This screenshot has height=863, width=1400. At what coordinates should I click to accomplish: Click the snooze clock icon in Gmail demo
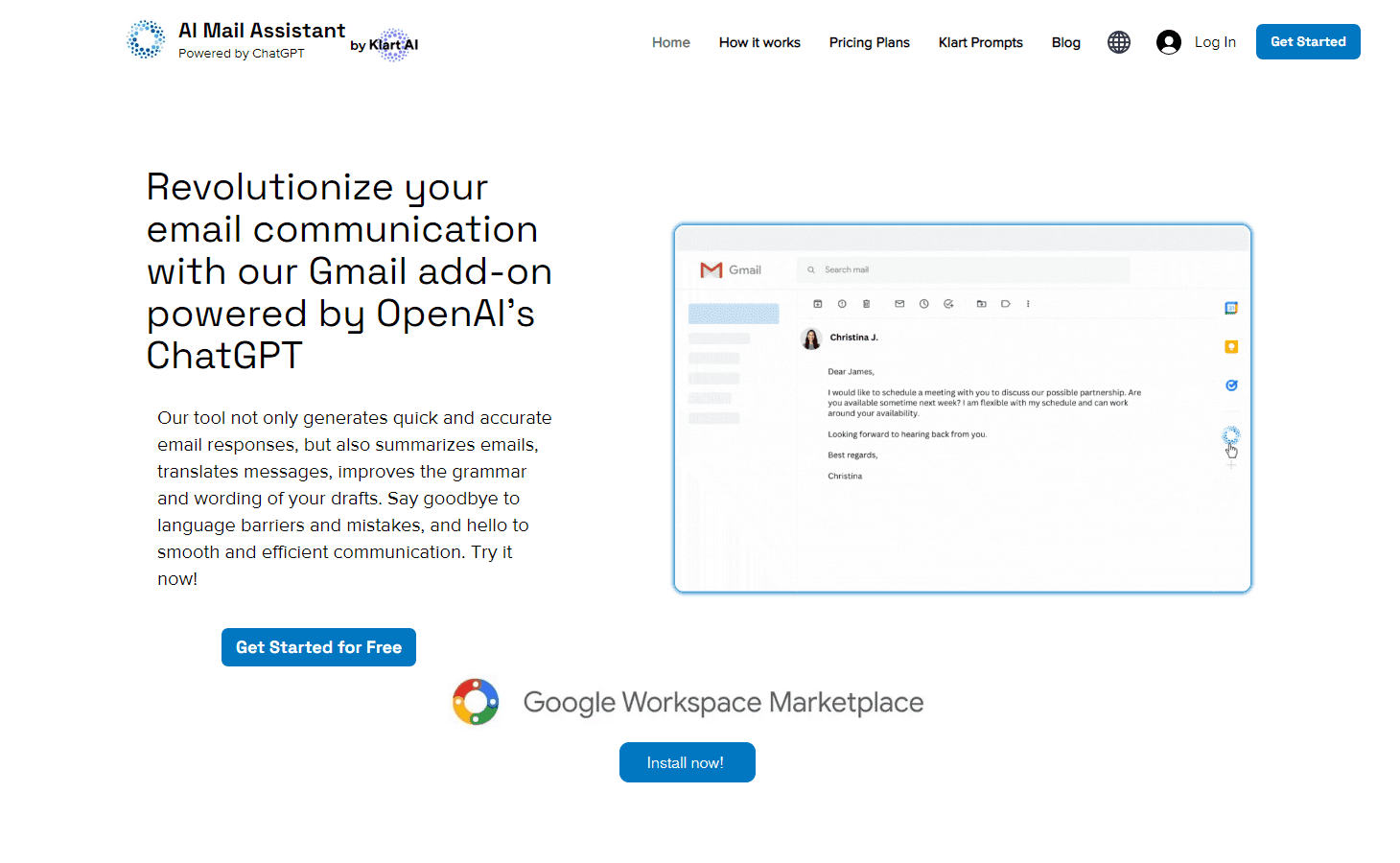click(x=924, y=304)
